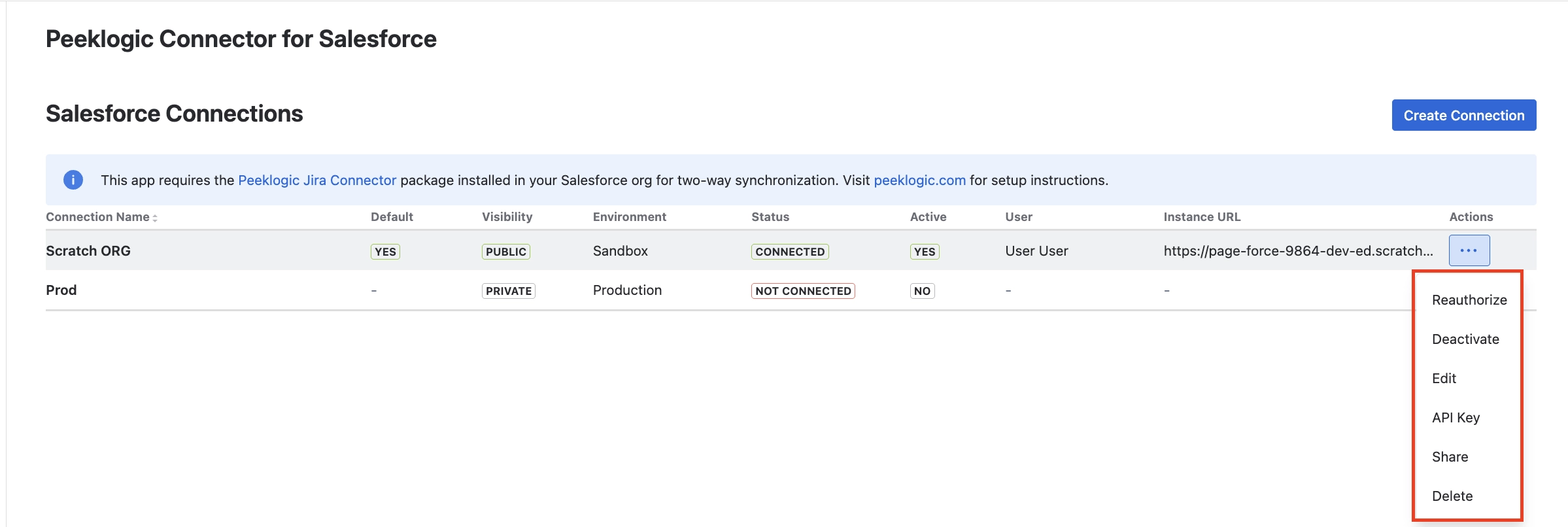This screenshot has height=527, width=1568.
Task: Choose Share in the actions menu
Action: point(1450,457)
